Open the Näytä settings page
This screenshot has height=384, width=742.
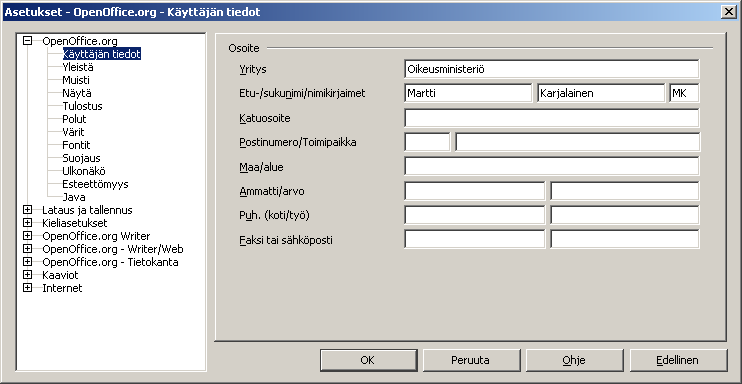coord(77,93)
